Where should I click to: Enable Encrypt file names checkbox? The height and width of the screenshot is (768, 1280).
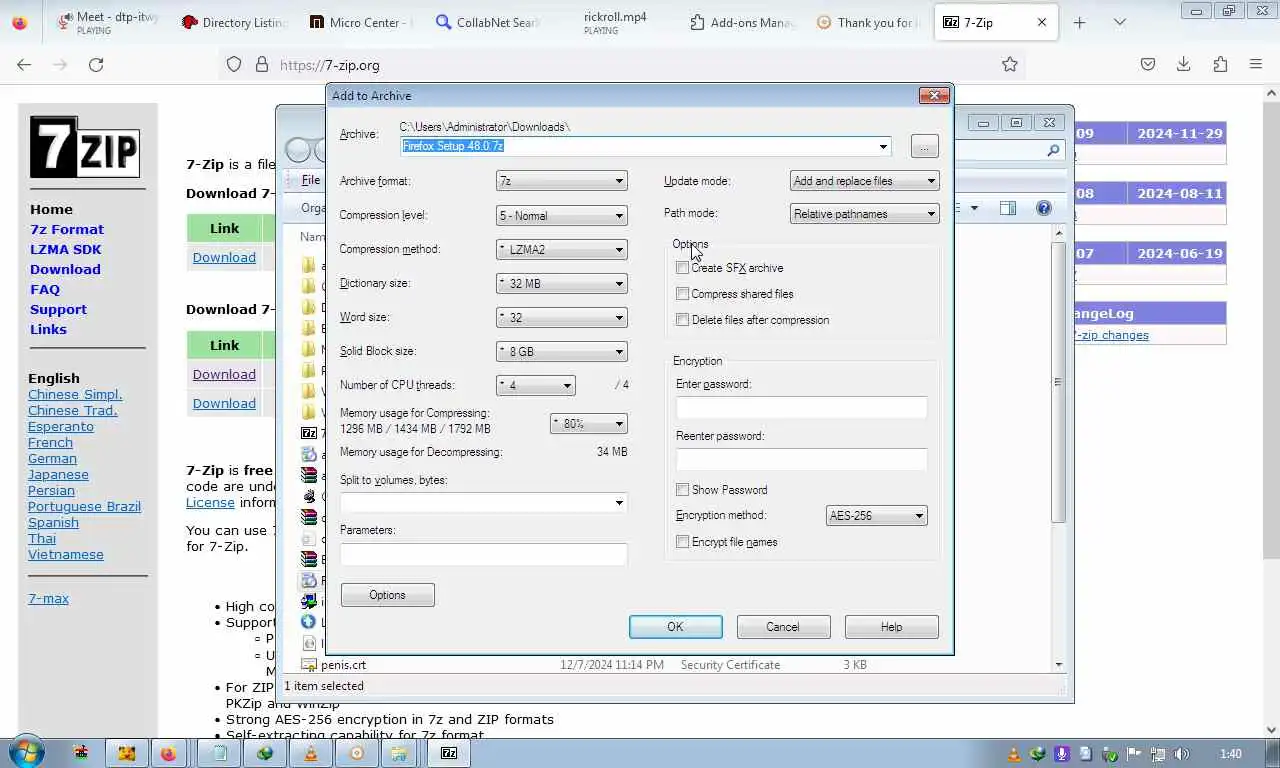[683, 542]
